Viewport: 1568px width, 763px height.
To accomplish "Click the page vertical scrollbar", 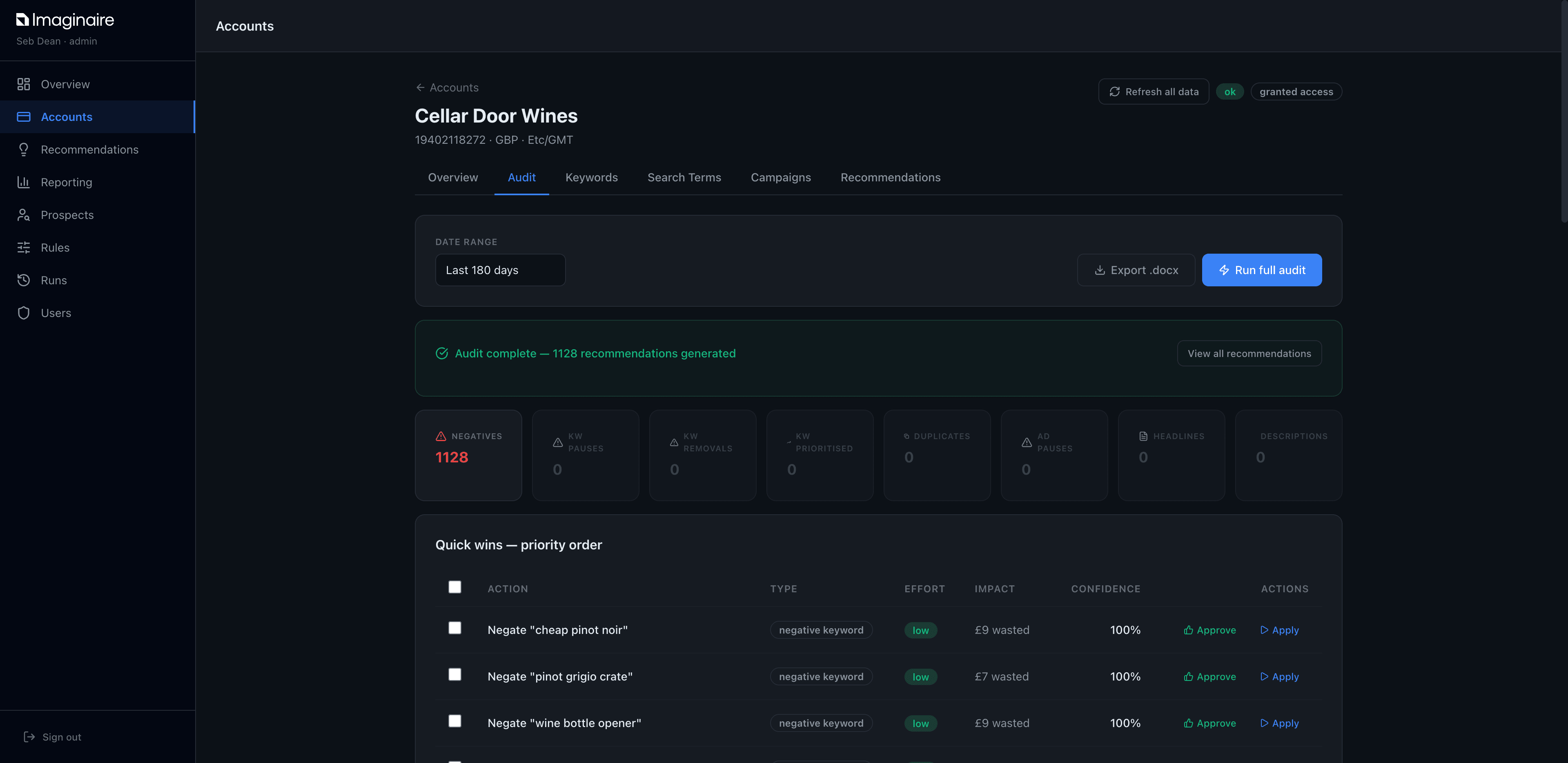I will click(1564, 112).
